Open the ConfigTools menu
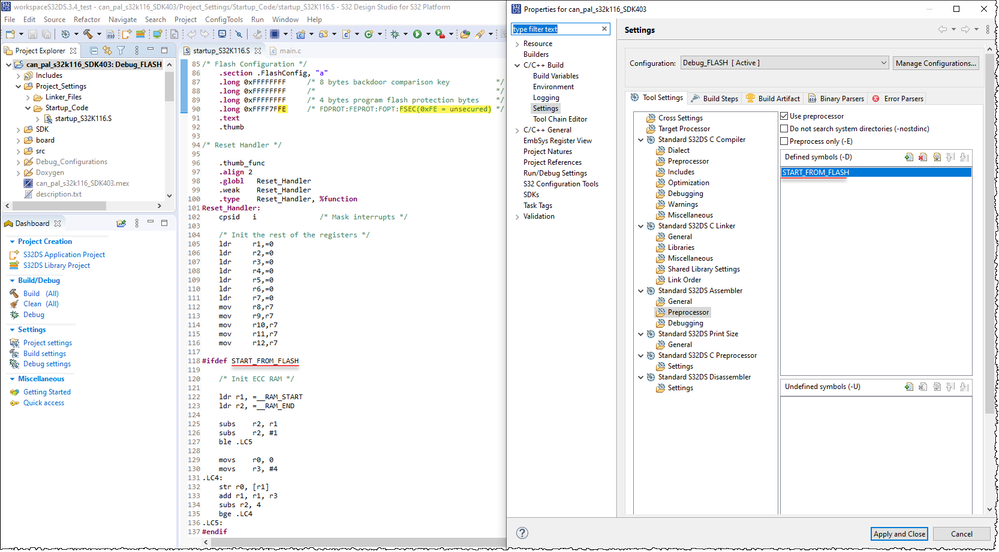This screenshot has height=552, width=999. (x=224, y=19)
